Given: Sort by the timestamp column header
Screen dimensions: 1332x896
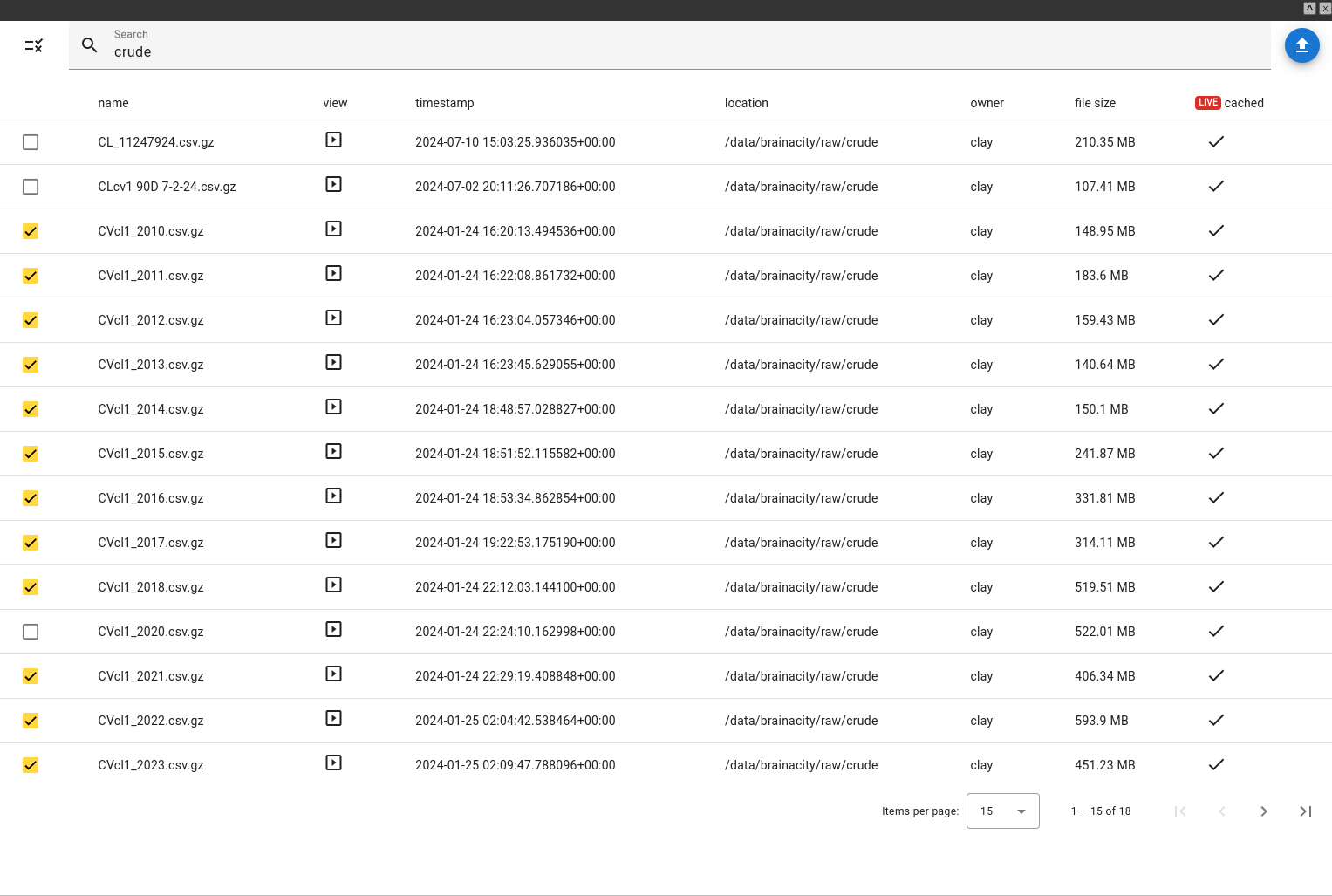Looking at the screenshot, I should pyautogui.click(x=444, y=103).
